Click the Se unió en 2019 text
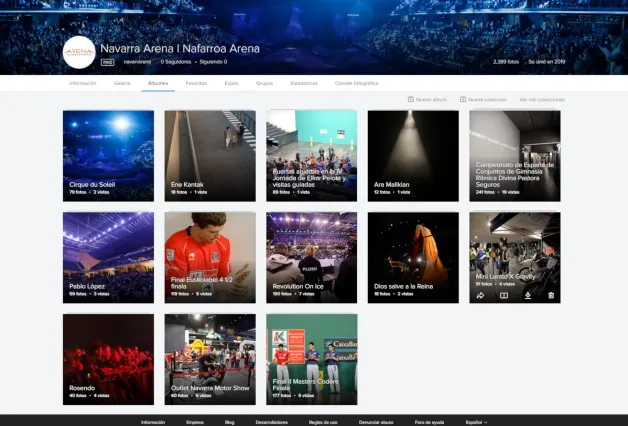 pyautogui.click(x=547, y=62)
